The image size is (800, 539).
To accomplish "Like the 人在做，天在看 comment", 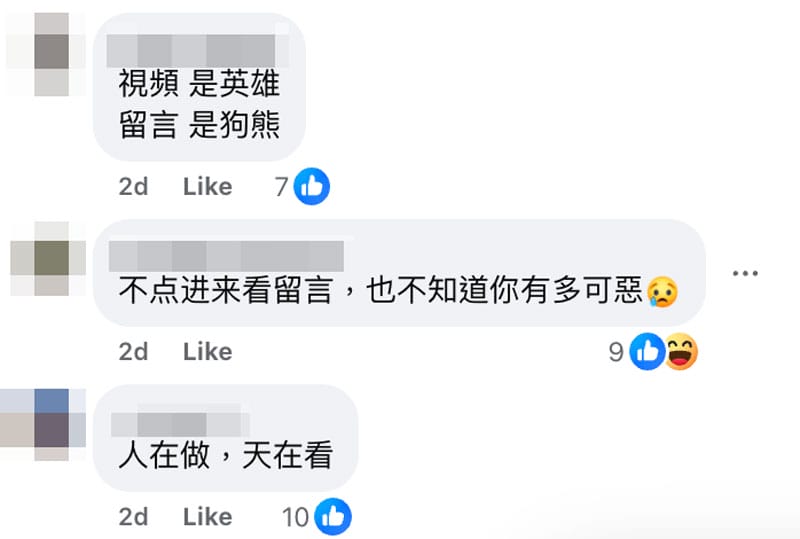I will (x=208, y=517).
